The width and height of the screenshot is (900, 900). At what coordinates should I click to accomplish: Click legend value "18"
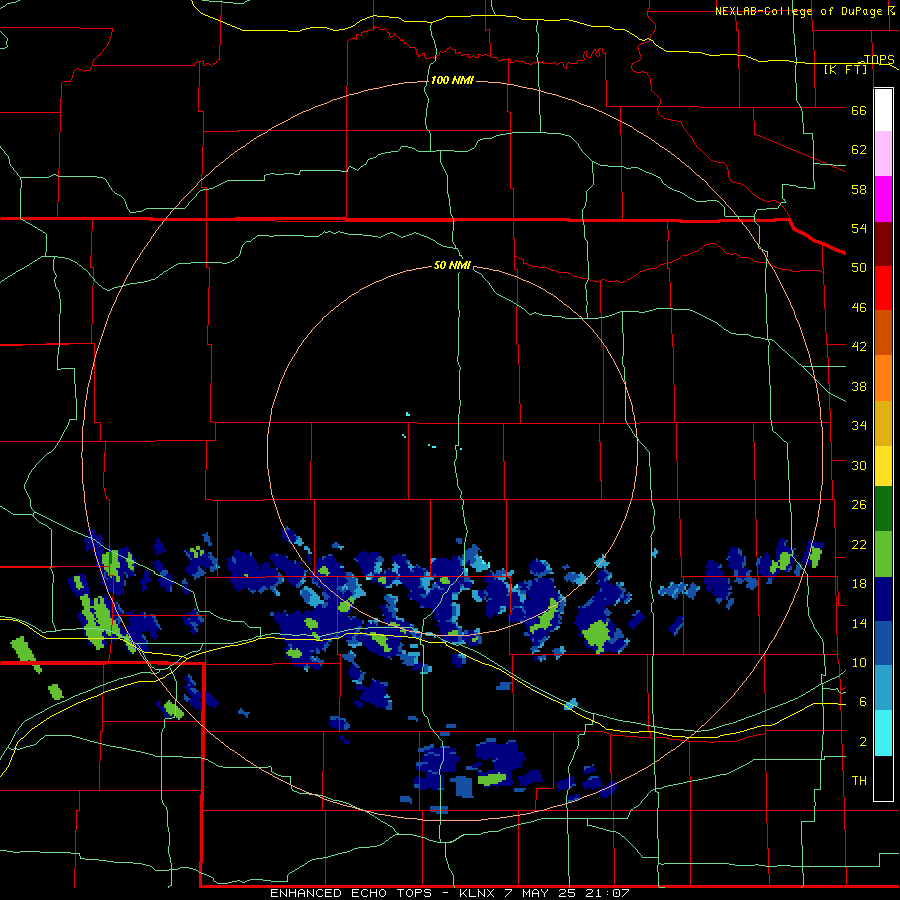click(x=859, y=584)
